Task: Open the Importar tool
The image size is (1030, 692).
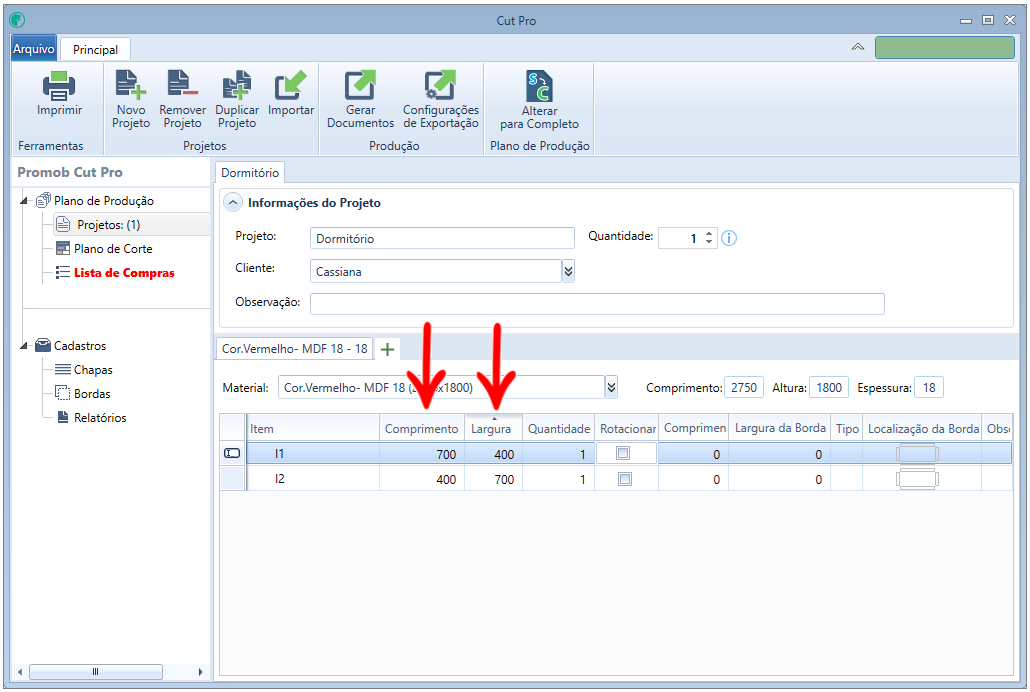Action: (290, 93)
